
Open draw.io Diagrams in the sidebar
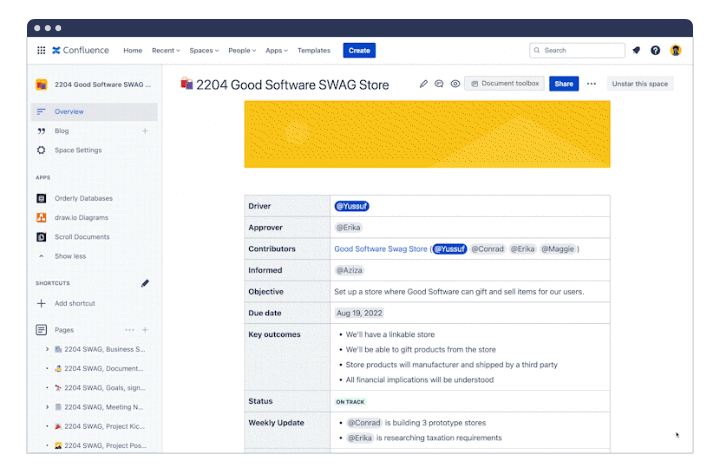(81, 218)
